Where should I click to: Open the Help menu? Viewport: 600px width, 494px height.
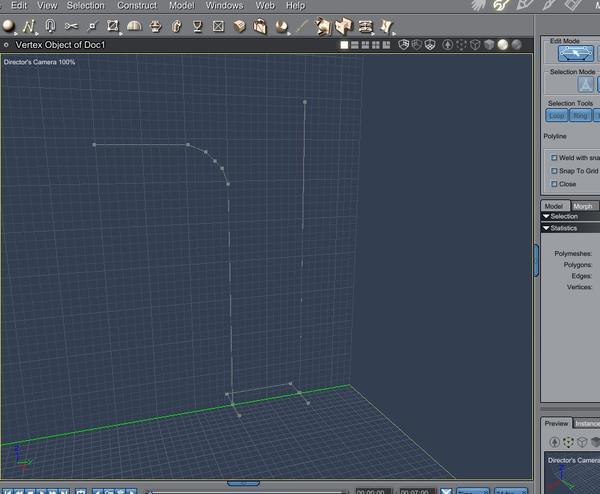295,5
